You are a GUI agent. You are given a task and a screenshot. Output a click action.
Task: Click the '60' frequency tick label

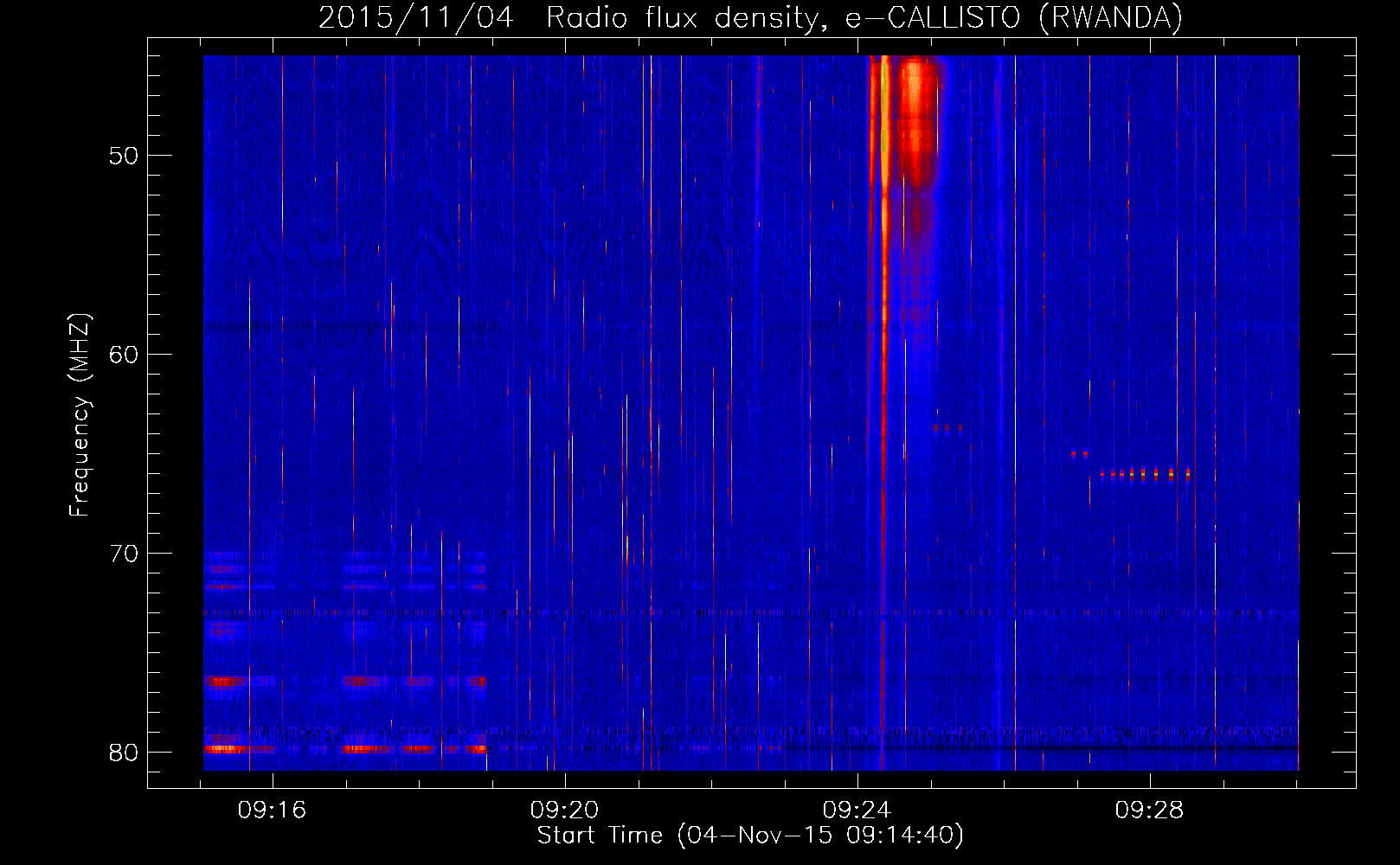point(124,355)
